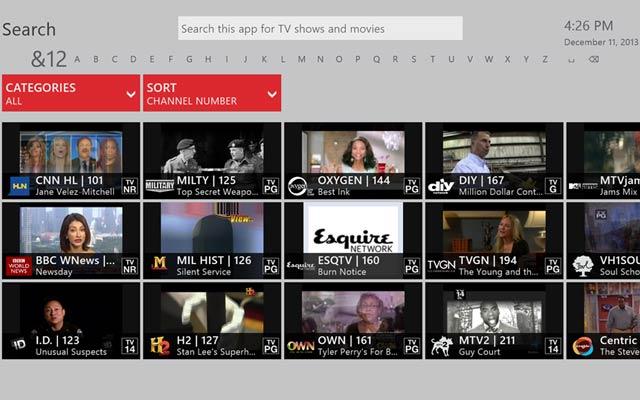Click the Investigation Discovery ID logo
The width and height of the screenshot is (640, 400).
[19, 345]
